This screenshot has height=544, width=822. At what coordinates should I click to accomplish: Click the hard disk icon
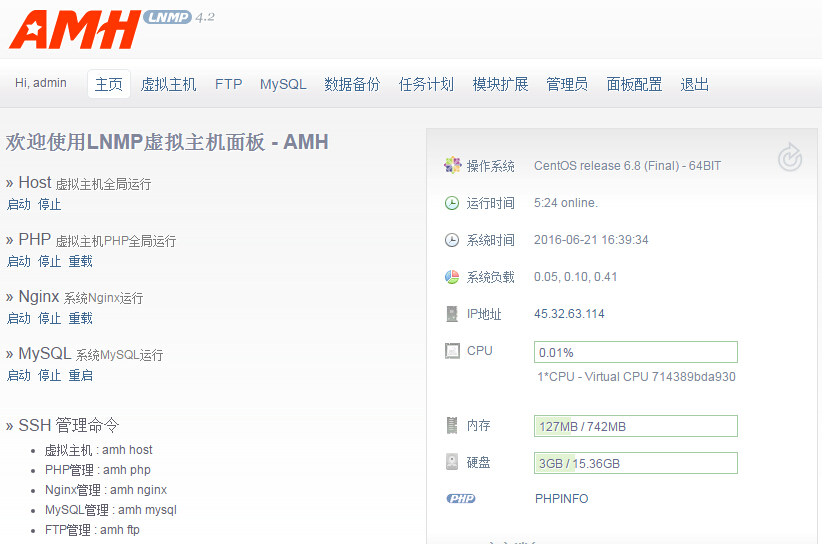pos(452,462)
